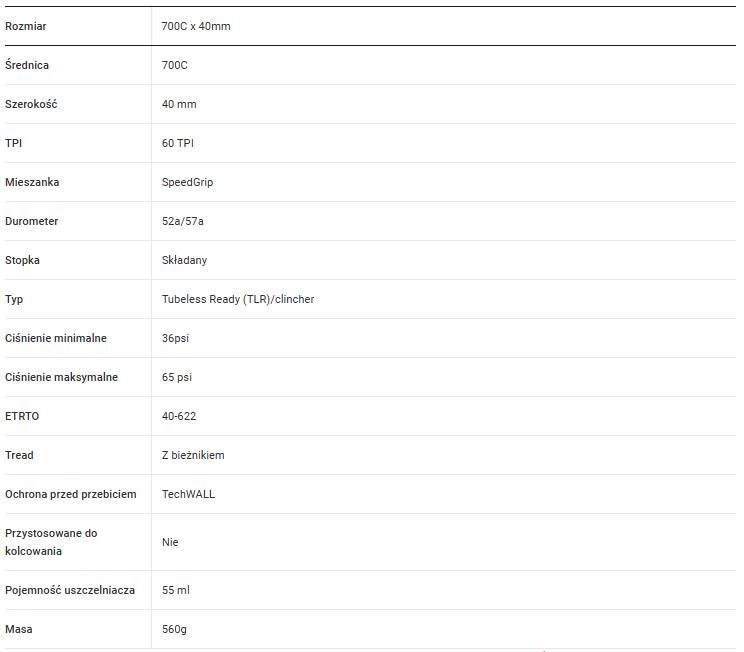
Task: Select the 52a/57a durometer value
Action: coord(183,221)
